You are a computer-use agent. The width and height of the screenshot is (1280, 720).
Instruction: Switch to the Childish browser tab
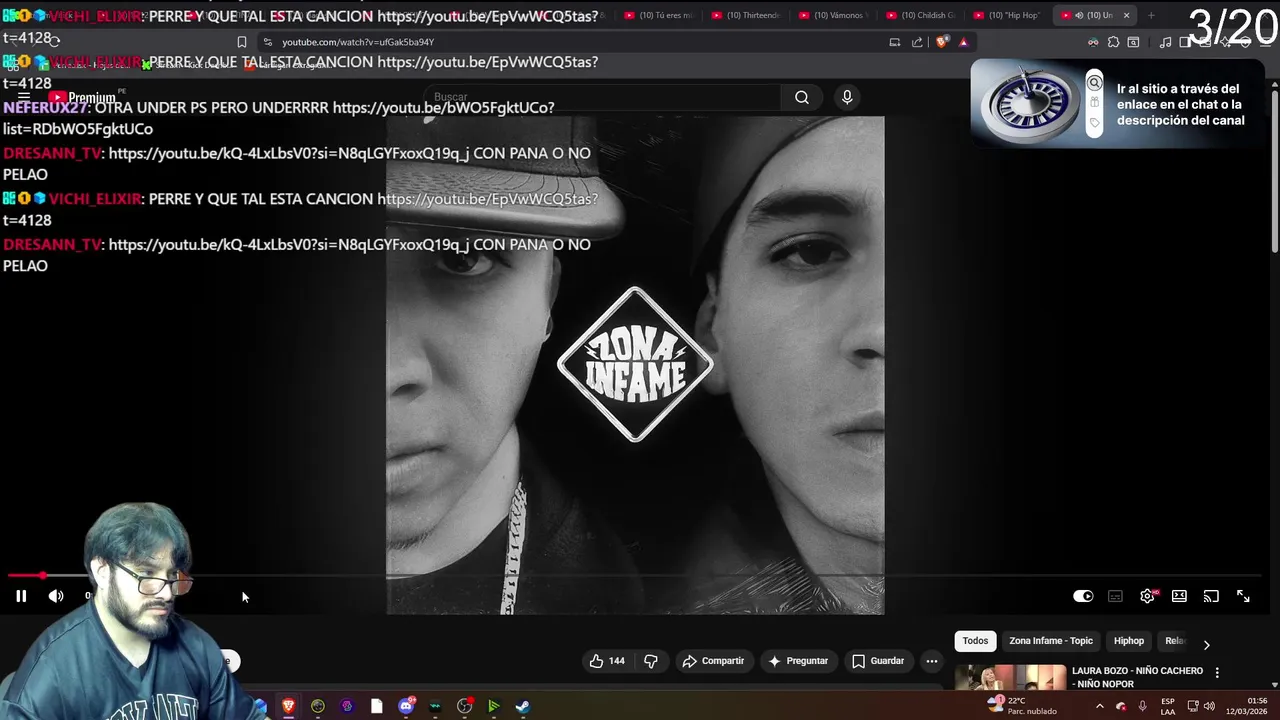click(921, 15)
